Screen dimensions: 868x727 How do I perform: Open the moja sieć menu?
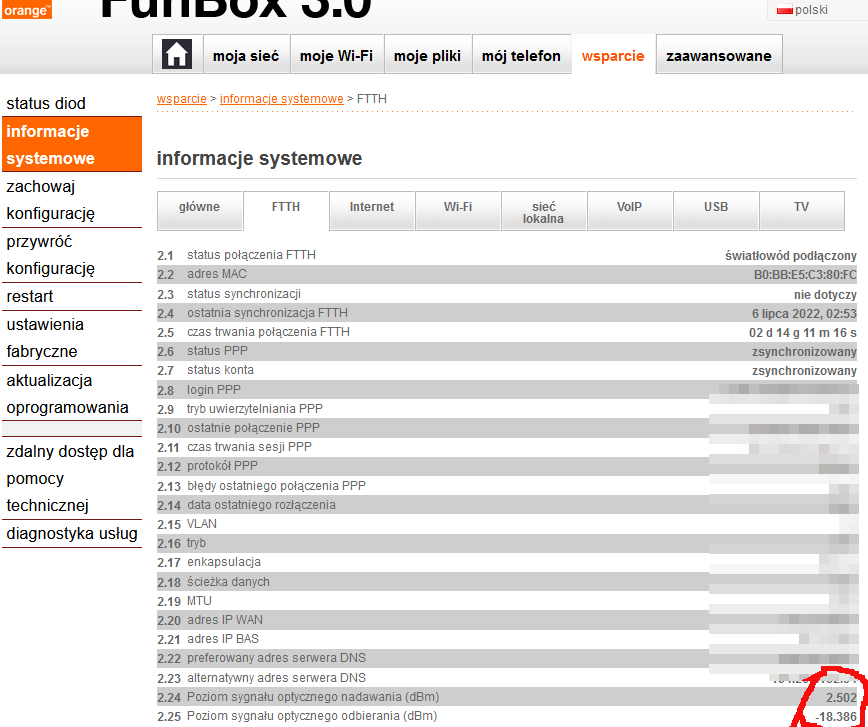tap(246, 56)
